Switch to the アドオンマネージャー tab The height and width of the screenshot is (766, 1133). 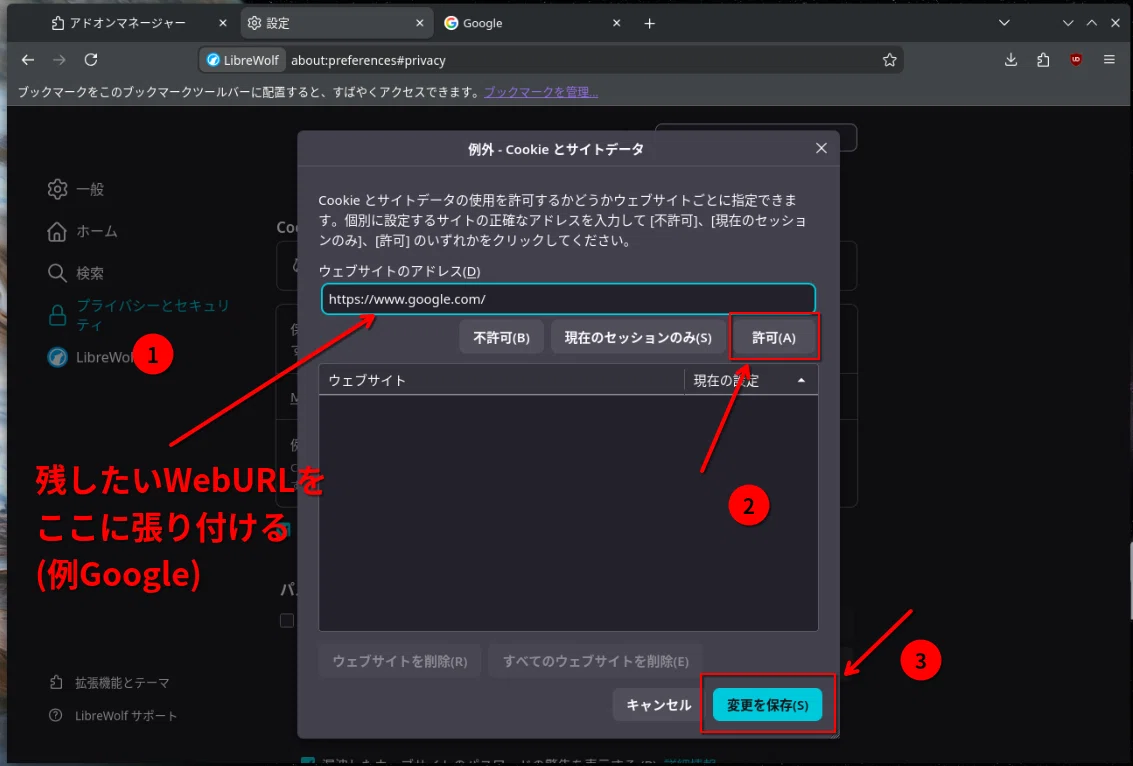(x=139, y=23)
